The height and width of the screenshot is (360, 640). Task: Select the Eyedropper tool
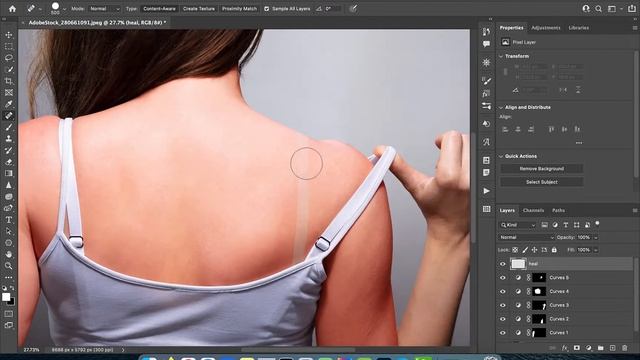pyautogui.click(x=9, y=104)
